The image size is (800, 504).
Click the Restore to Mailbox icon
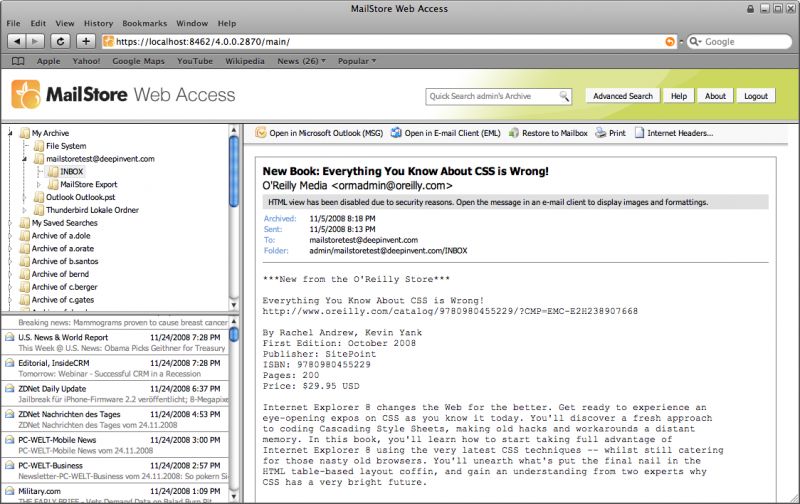[x=514, y=133]
